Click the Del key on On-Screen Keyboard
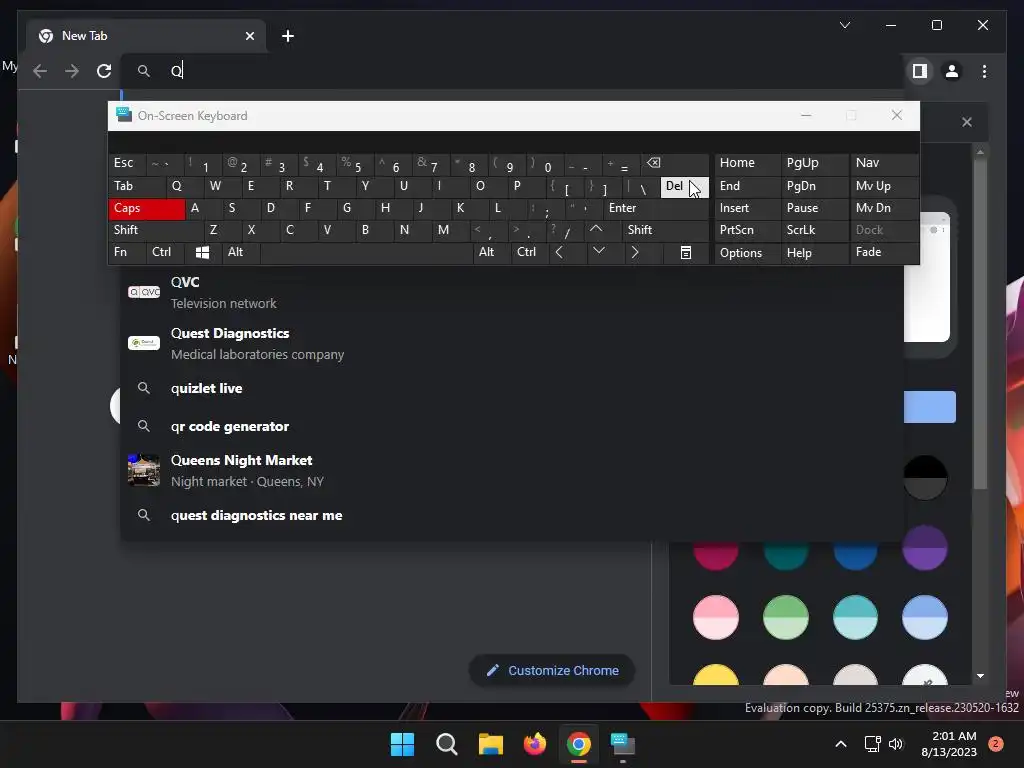Screen dimensions: 1024x768 684,187
